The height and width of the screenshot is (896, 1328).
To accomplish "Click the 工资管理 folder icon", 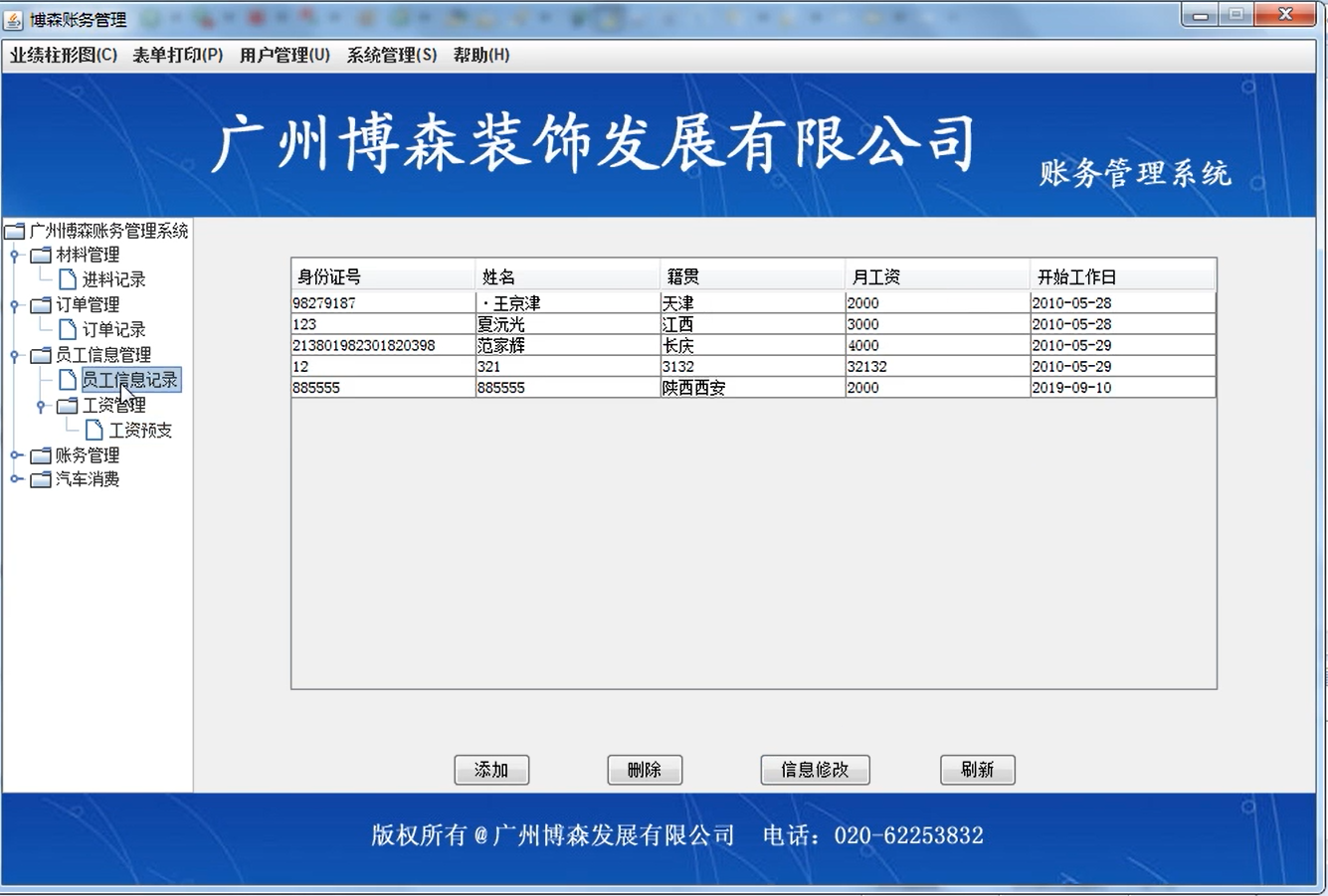I will tap(67, 406).
